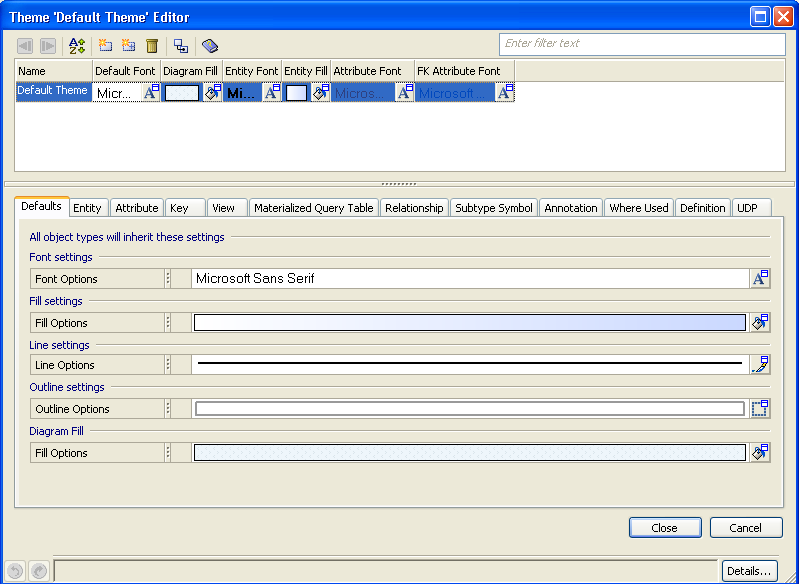Open help via the book icon
799x584 pixels.
tap(209, 46)
